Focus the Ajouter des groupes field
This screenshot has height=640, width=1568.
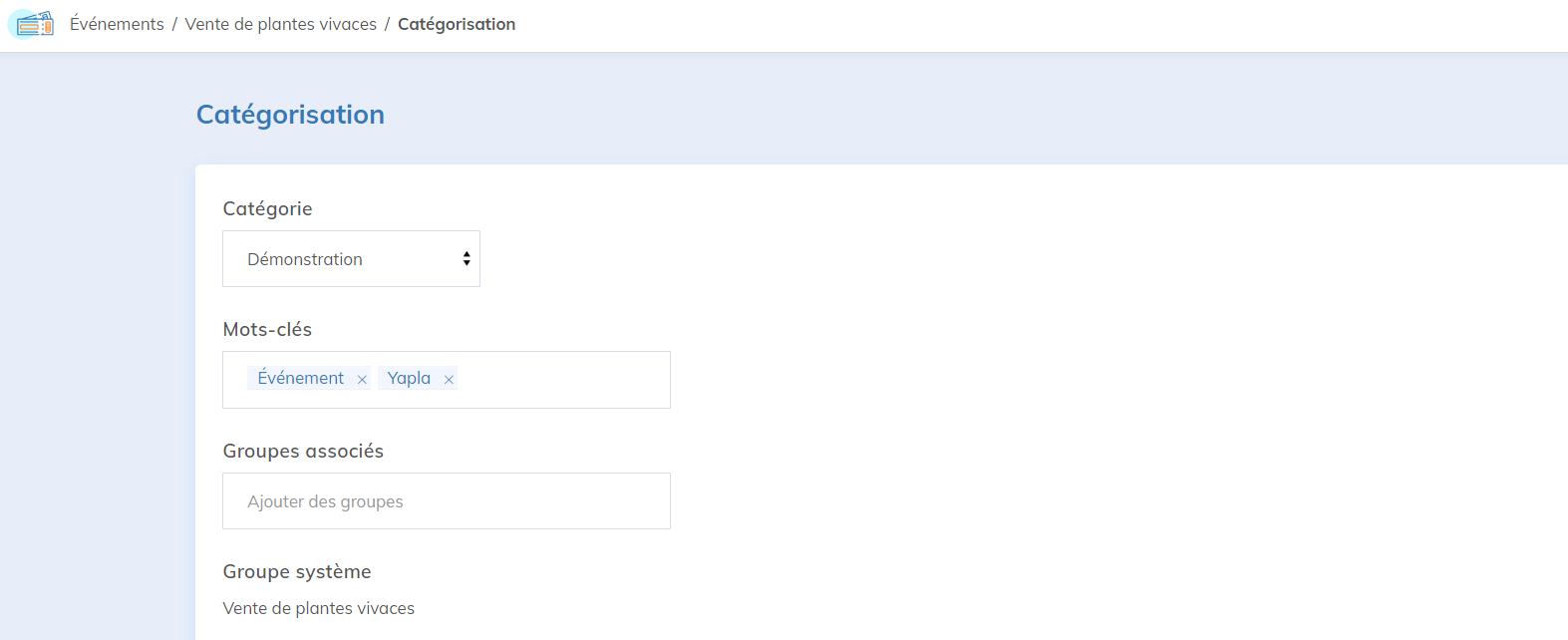click(x=446, y=501)
